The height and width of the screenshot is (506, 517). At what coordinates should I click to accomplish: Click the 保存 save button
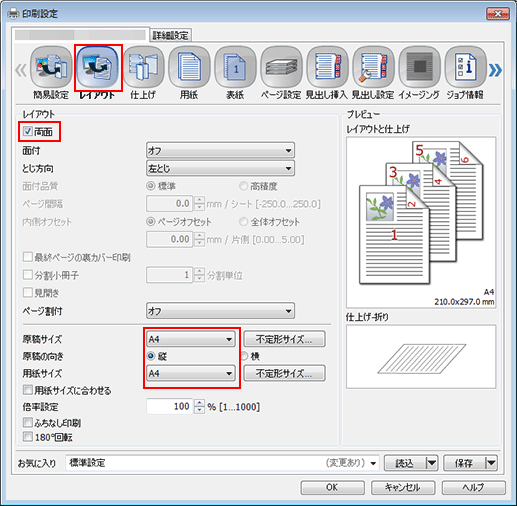point(464,463)
